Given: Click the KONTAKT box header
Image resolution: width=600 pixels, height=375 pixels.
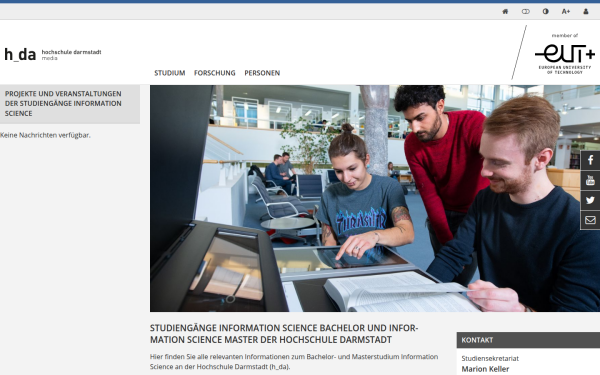Looking at the screenshot, I should (x=528, y=340).
